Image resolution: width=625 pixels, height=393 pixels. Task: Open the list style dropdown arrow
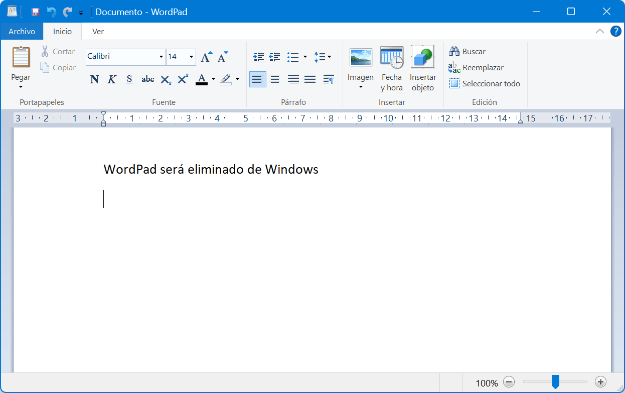[x=305, y=57]
